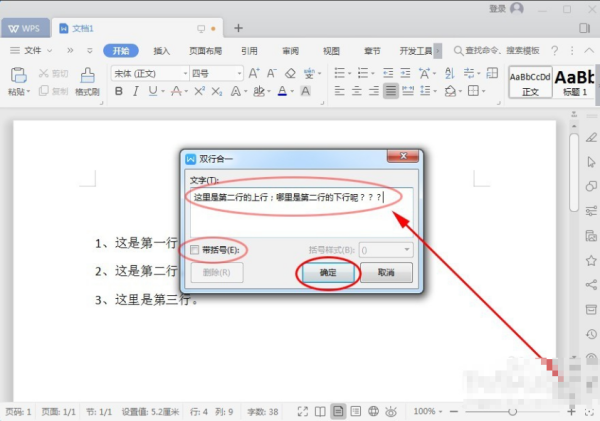Image resolution: width=600 pixels, height=421 pixels.
Task: Open the bullet list dropdown
Action: (349, 73)
